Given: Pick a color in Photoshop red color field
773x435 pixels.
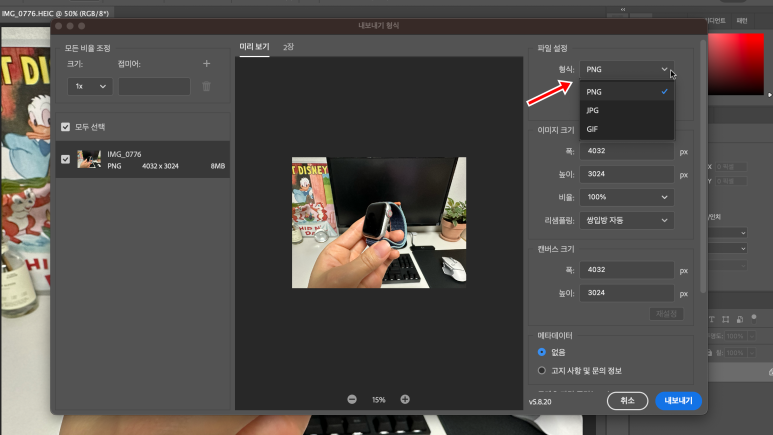Looking at the screenshot, I should (x=736, y=64).
